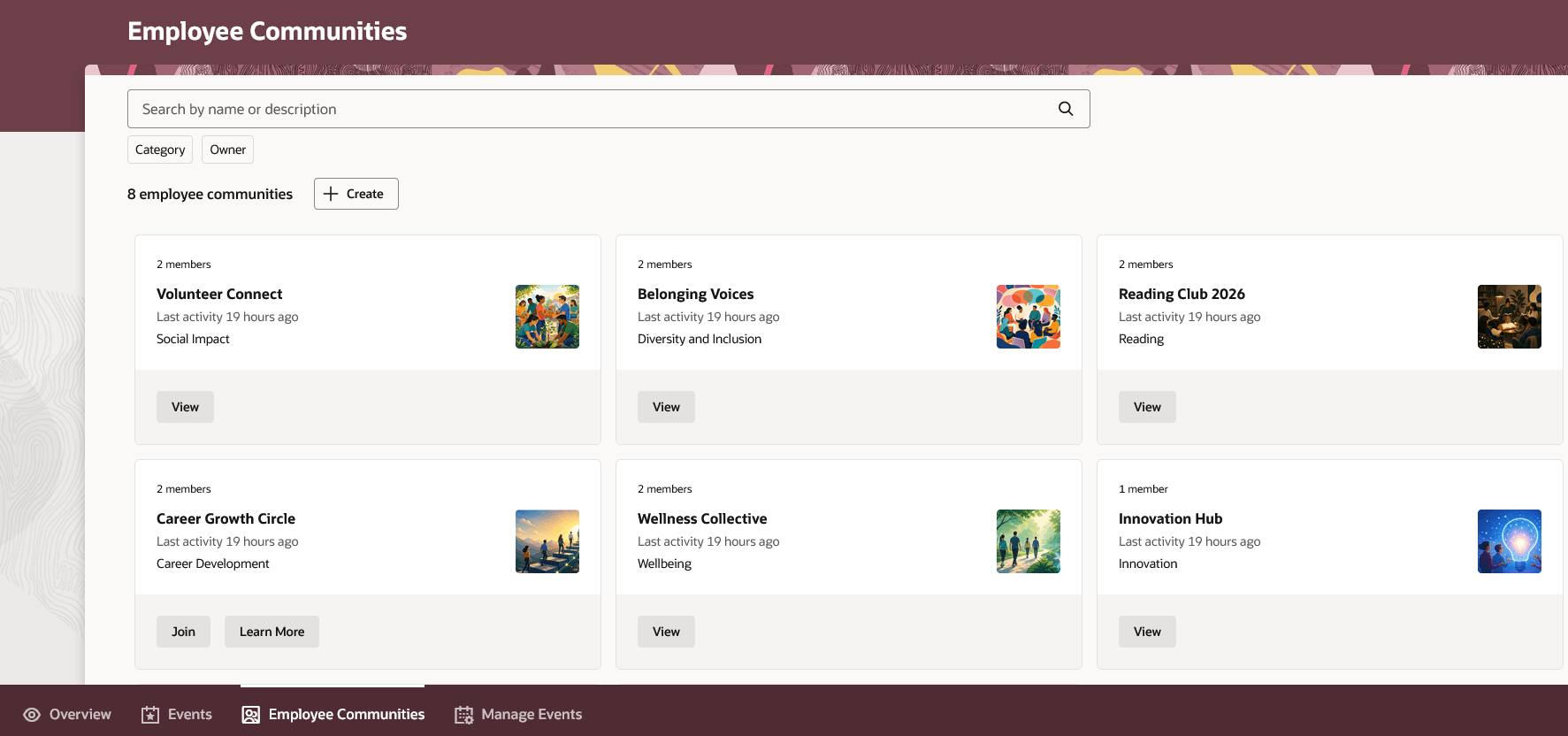Screen dimensions: 1568x736
Task: Click the Innovation Hub title
Action: click(x=1170, y=518)
